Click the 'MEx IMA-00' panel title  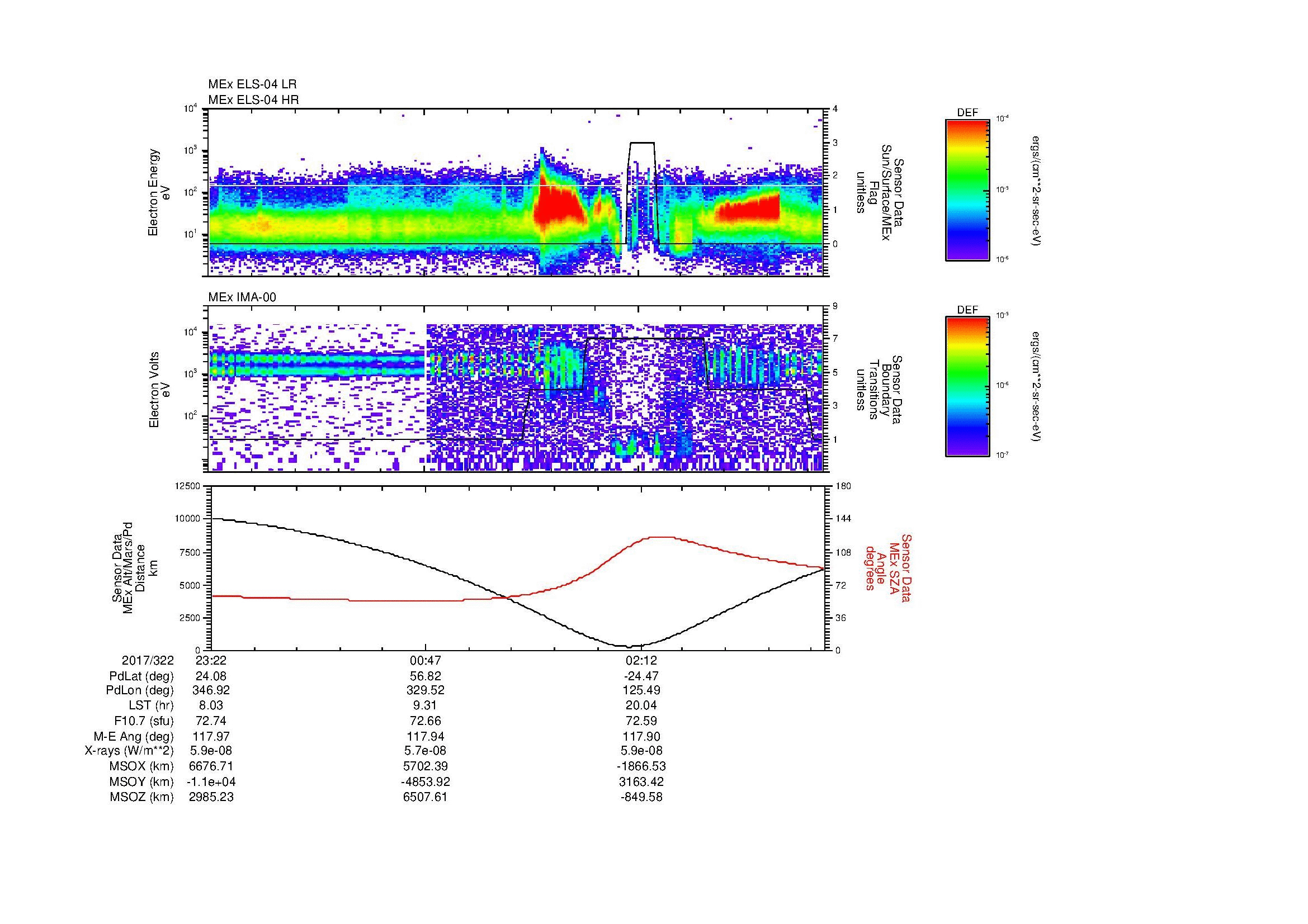[x=242, y=297]
